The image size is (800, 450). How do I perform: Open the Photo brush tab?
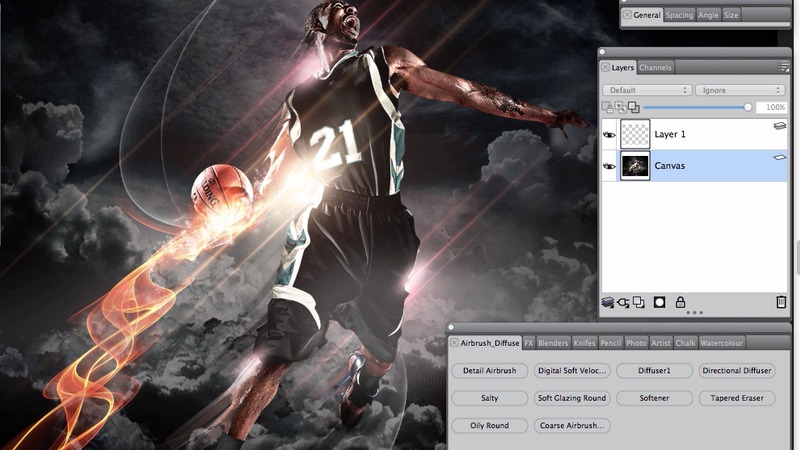pos(636,343)
